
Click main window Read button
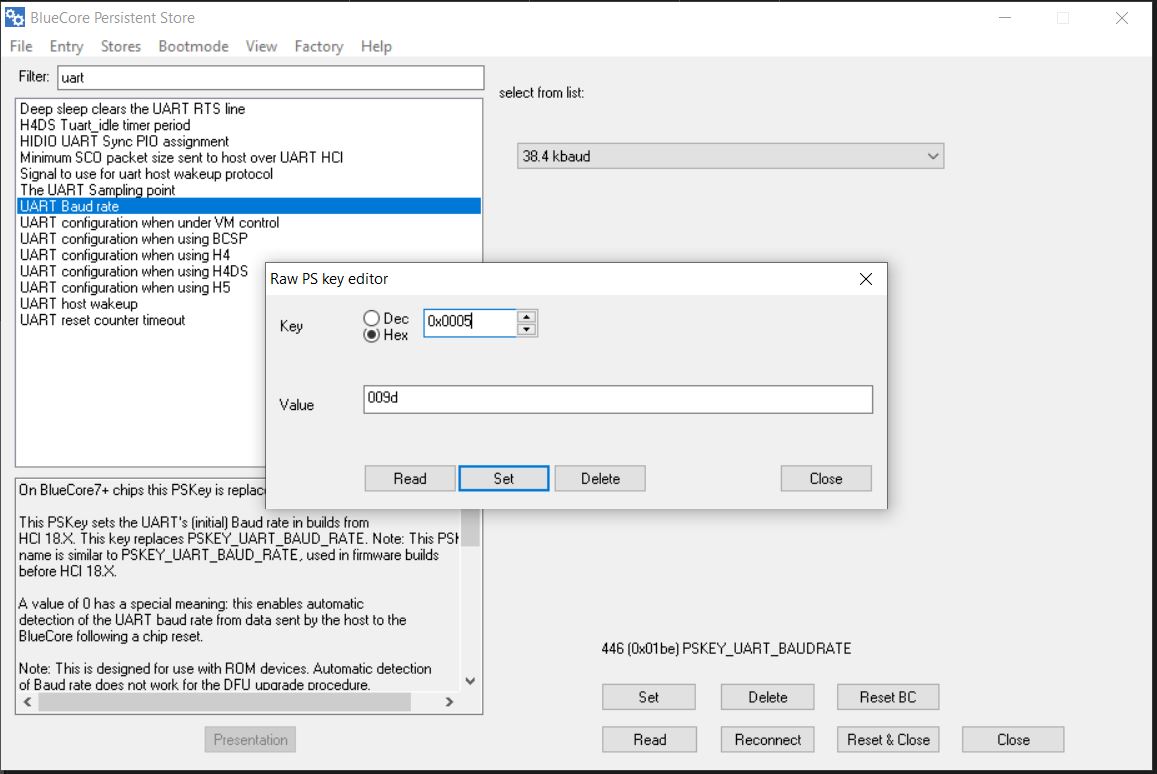649,739
